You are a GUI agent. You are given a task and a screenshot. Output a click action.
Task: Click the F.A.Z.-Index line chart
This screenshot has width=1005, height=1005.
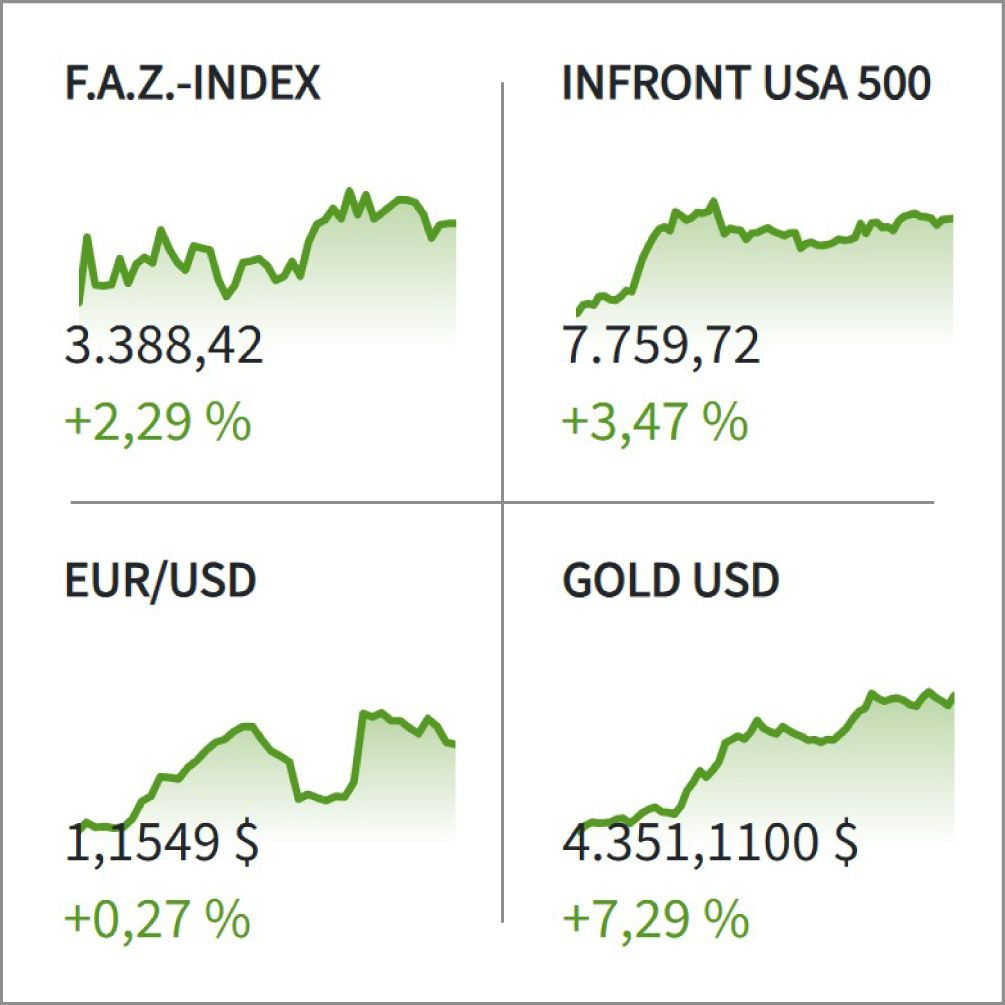(267, 263)
